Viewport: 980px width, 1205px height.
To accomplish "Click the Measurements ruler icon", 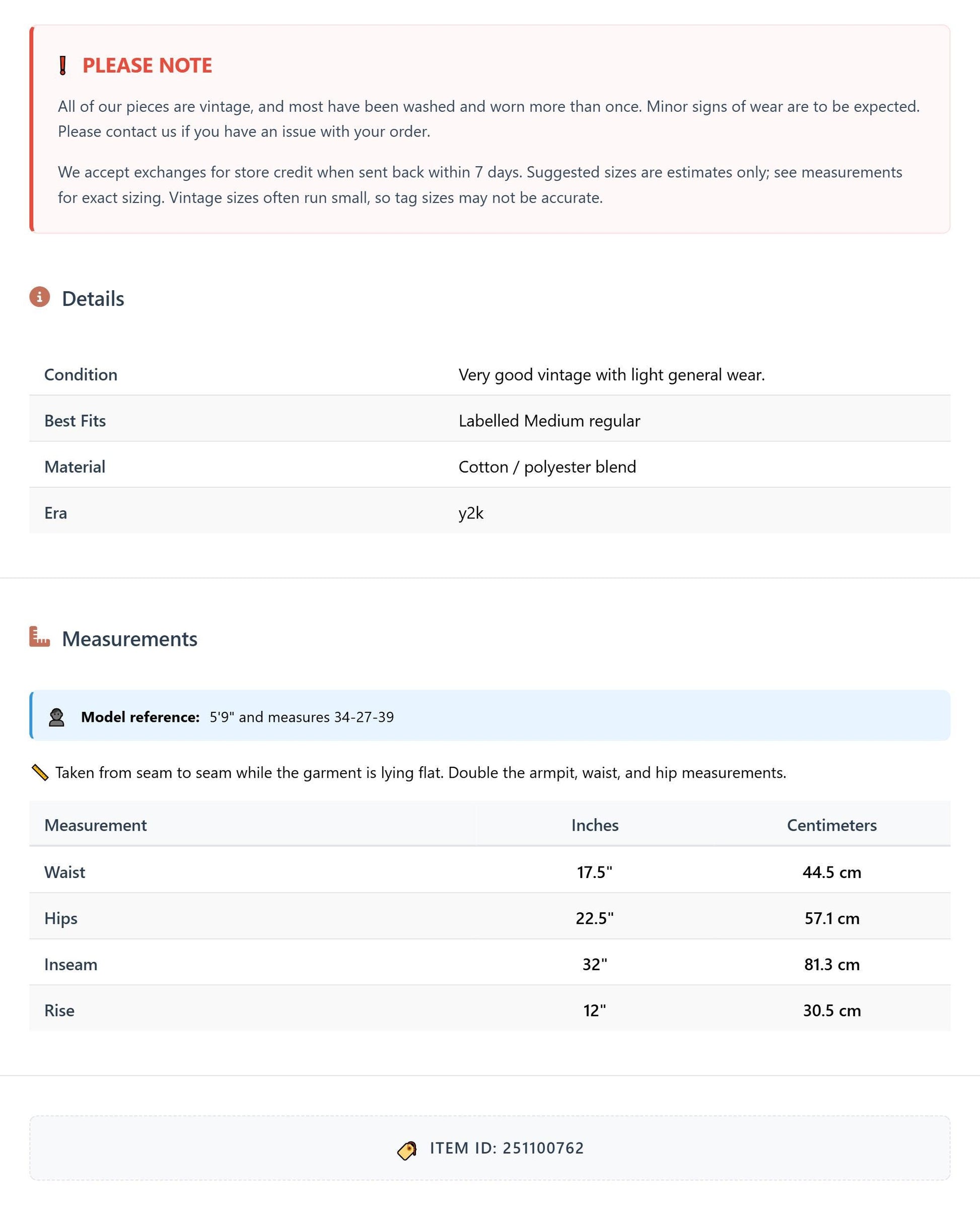I will click(39, 636).
